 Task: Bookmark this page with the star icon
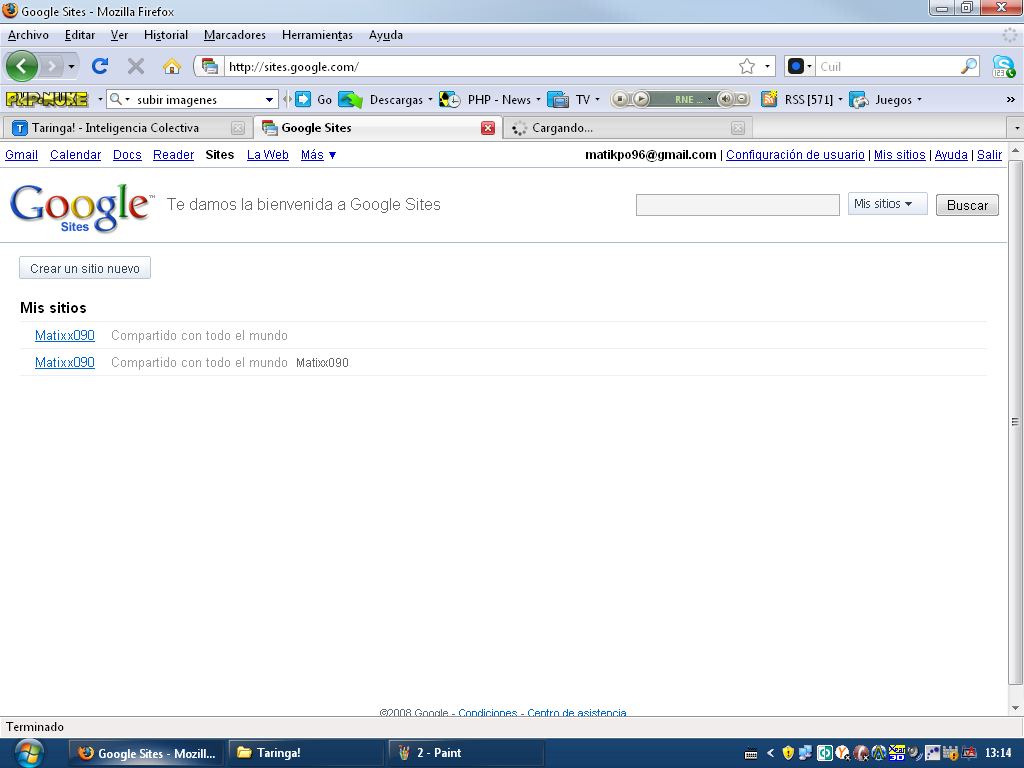(747, 67)
